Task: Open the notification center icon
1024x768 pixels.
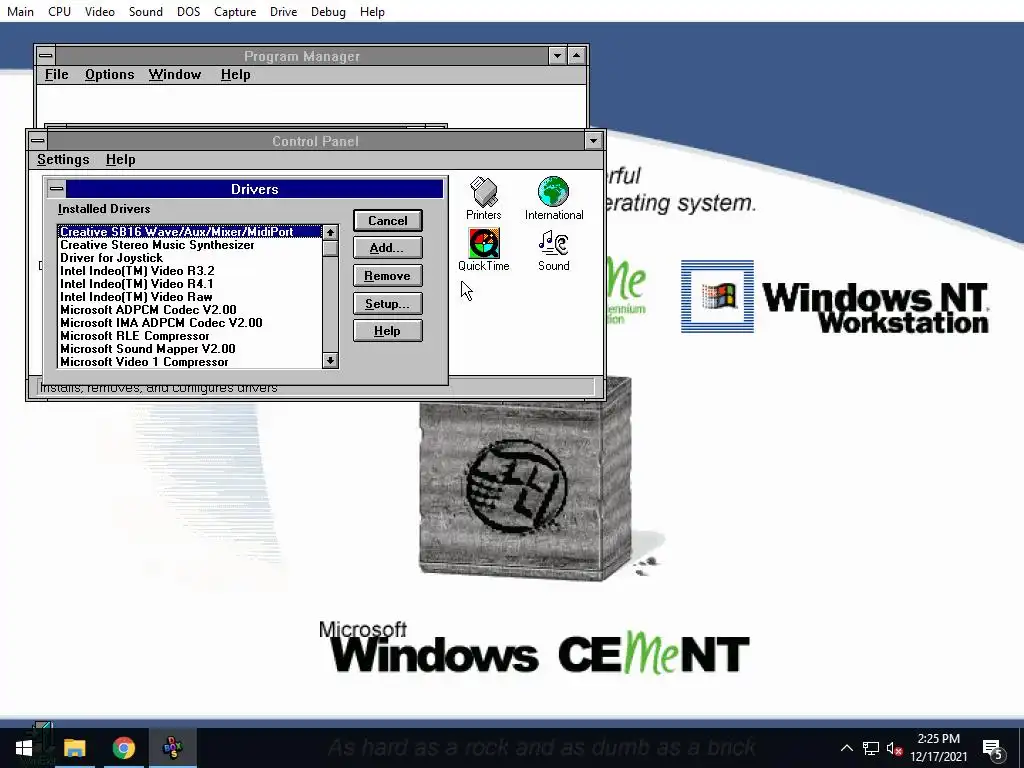Action: point(992,749)
